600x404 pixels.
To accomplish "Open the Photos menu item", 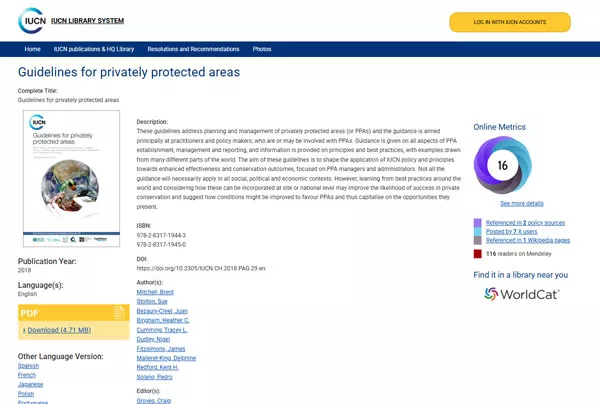I will tap(262, 49).
